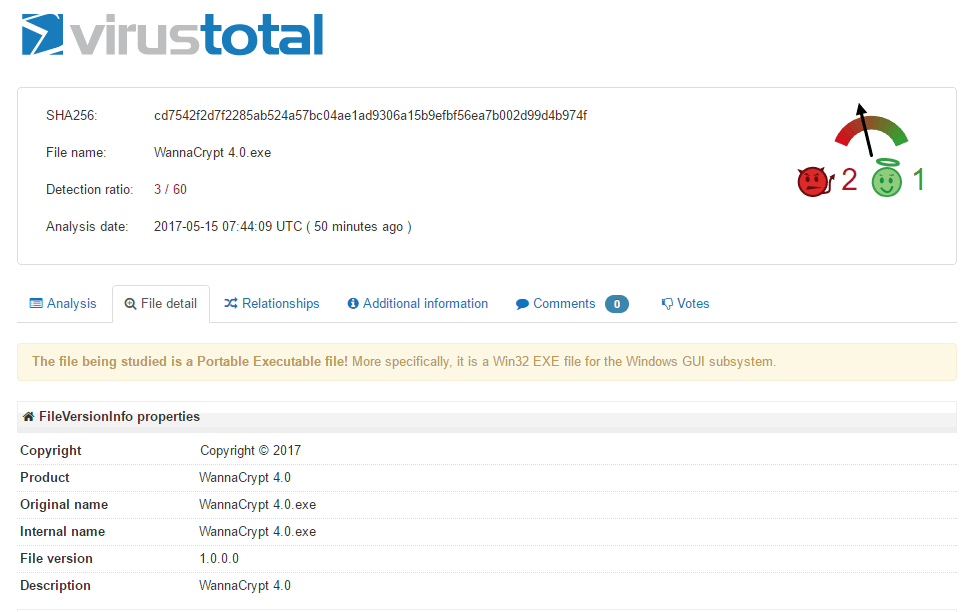
Task: Click the Comments speech bubble icon
Action: (522, 304)
